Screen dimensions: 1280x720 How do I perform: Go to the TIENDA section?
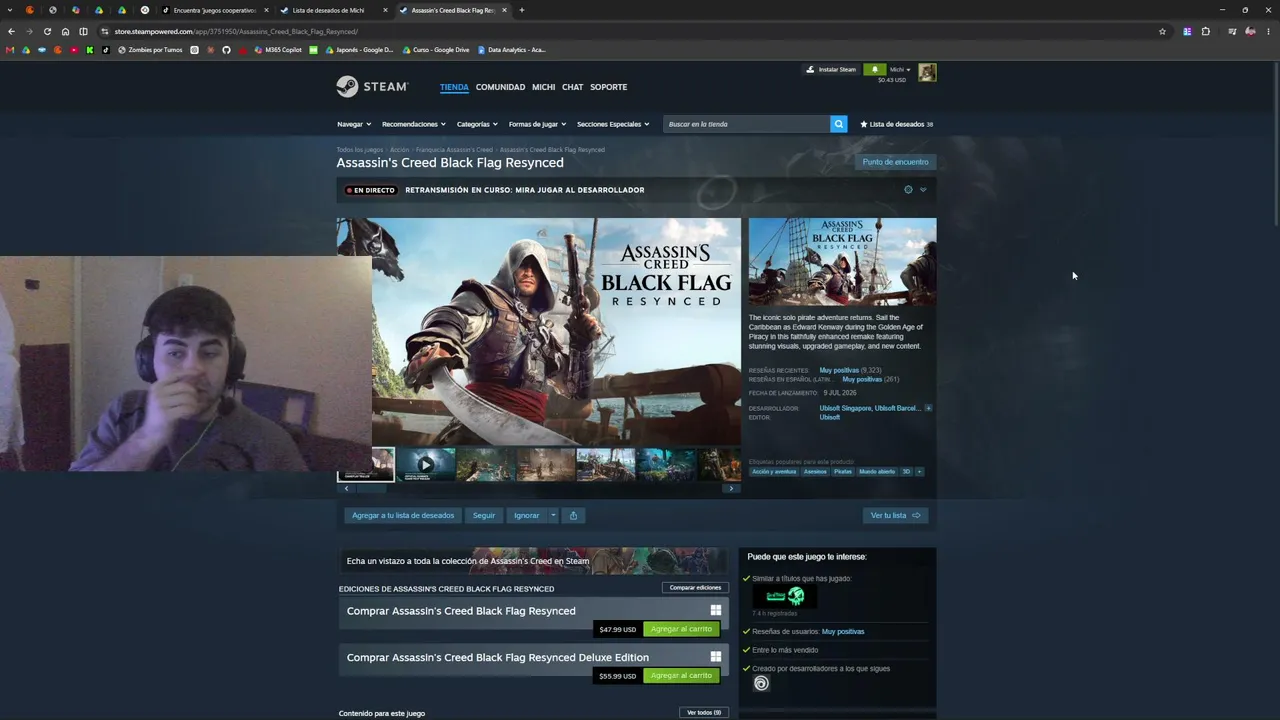(454, 87)
